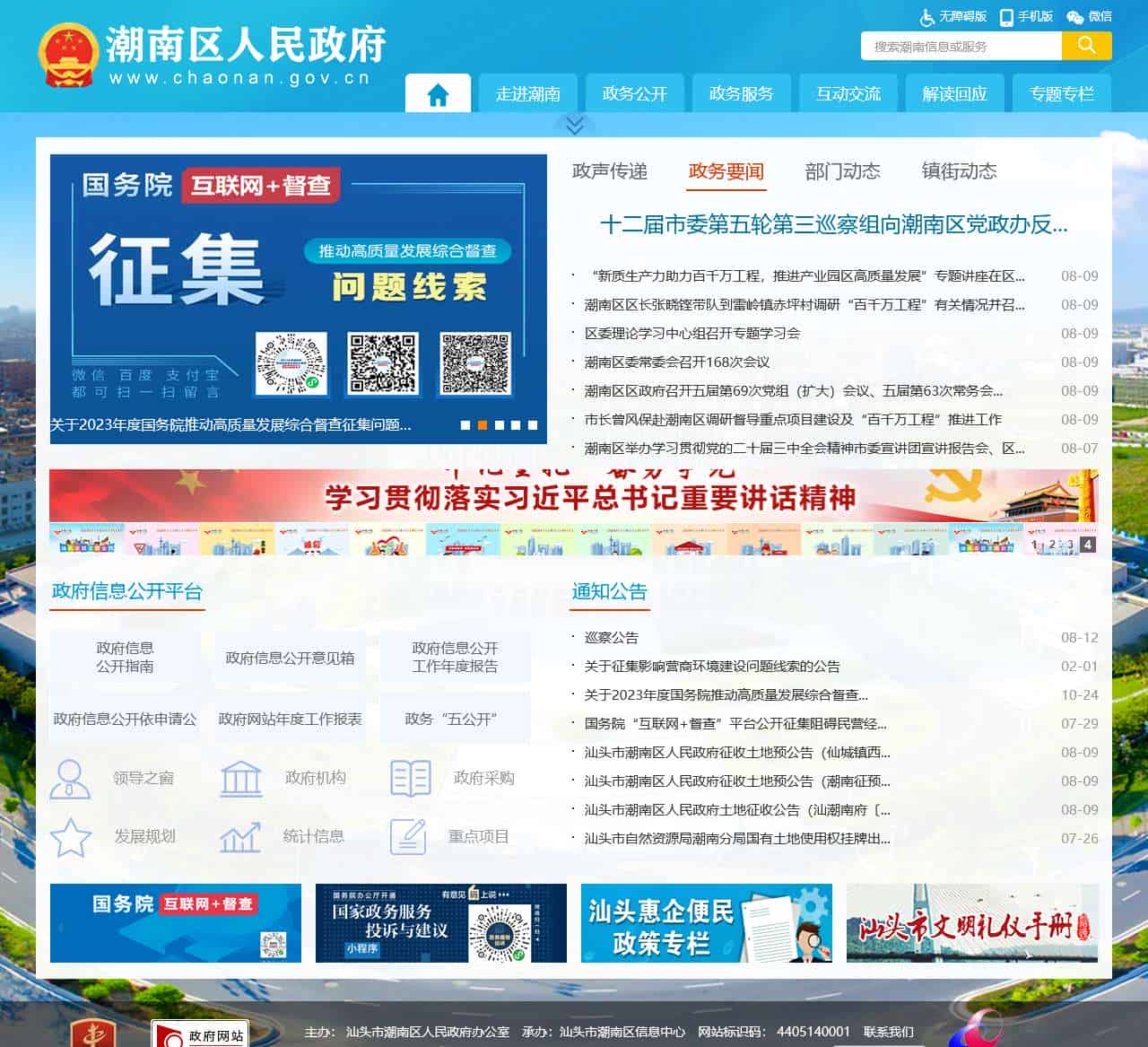The image size is (1148, 1047).
Task: Open the 巡察公告 notice dated 08-12
Action: pos(611,638)
